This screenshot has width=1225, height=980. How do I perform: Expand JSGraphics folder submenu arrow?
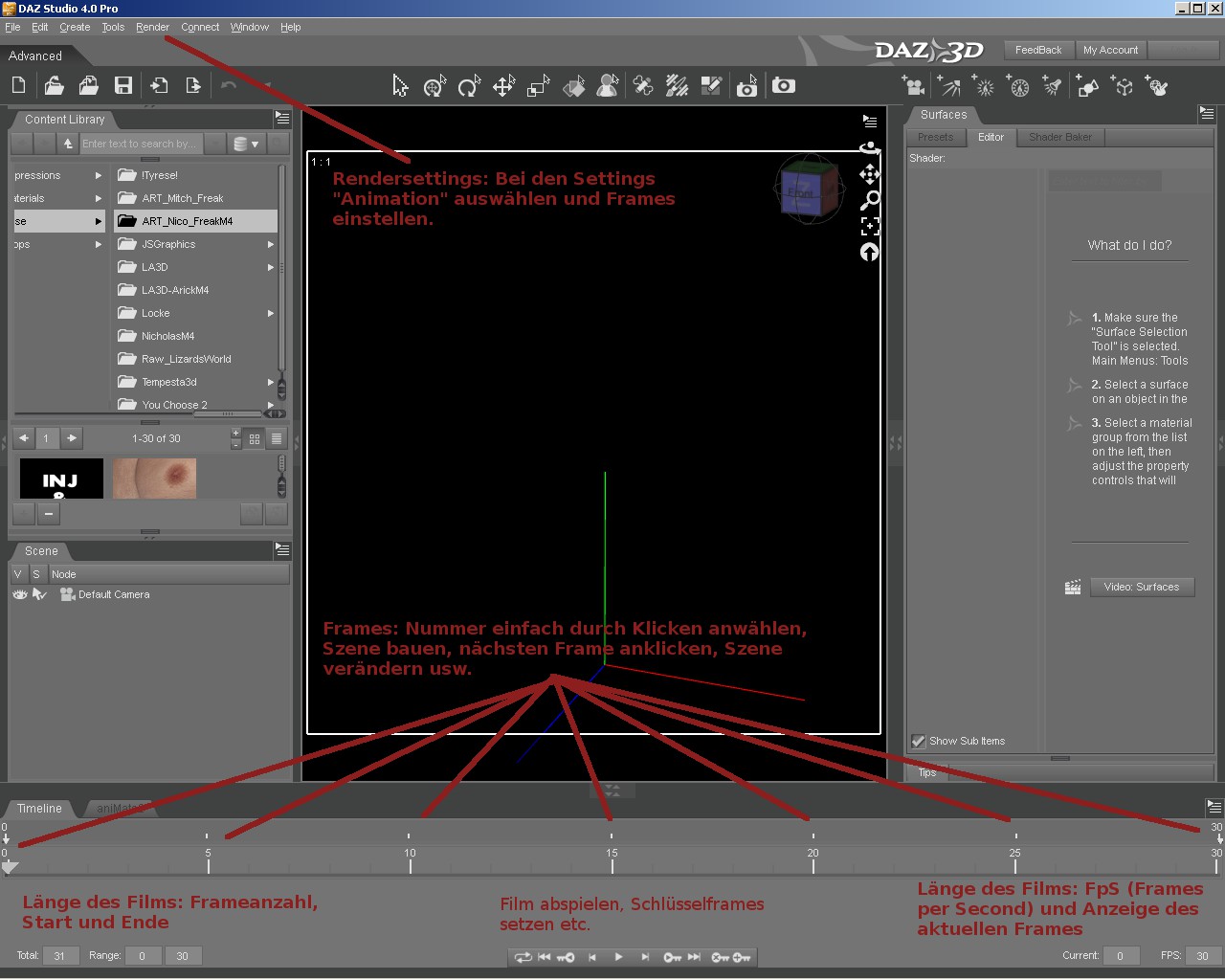tap(271, 244)
